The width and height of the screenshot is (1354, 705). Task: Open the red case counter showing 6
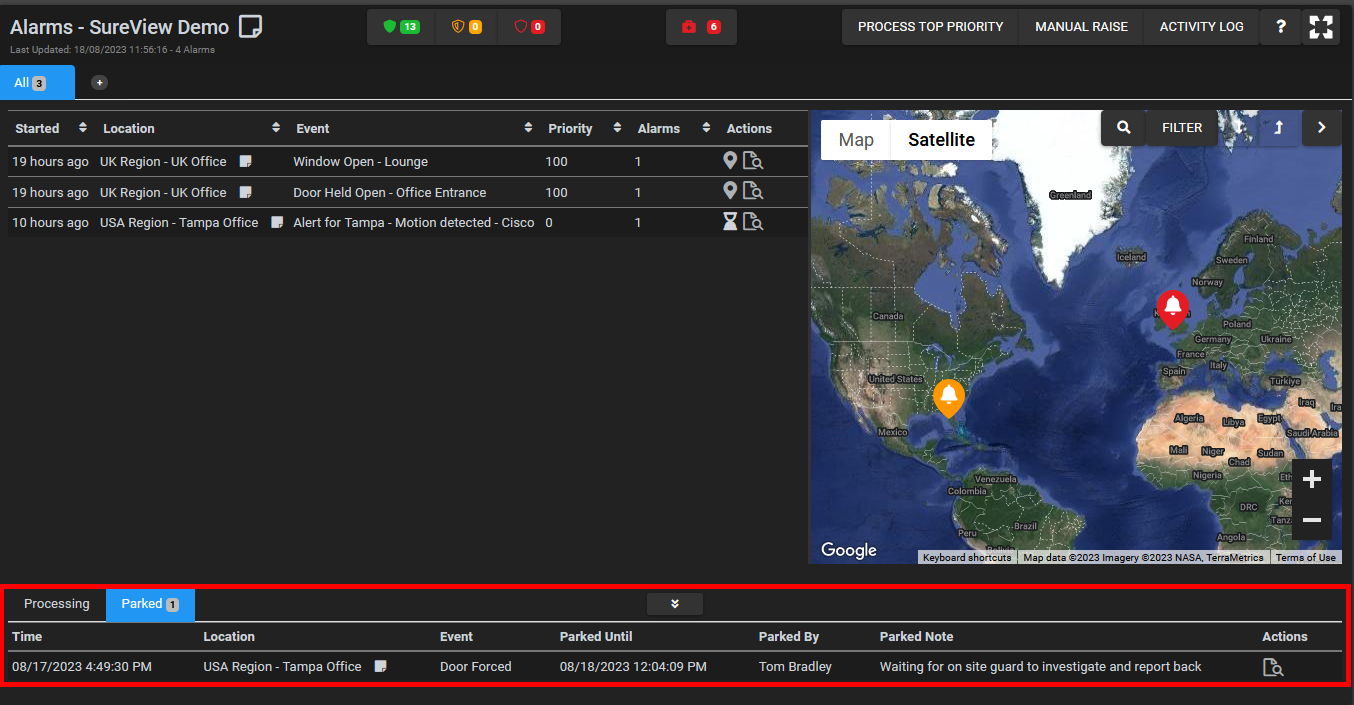[701, 27]
